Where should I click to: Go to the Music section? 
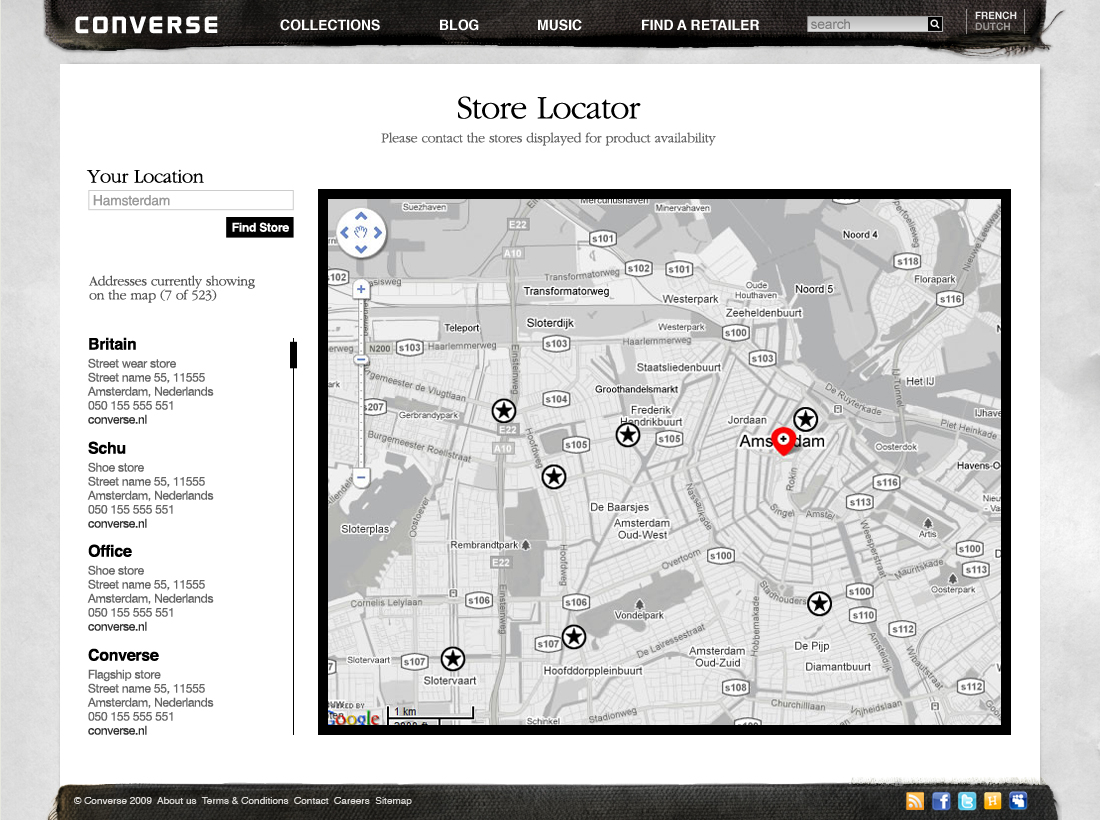pos(559,25)
